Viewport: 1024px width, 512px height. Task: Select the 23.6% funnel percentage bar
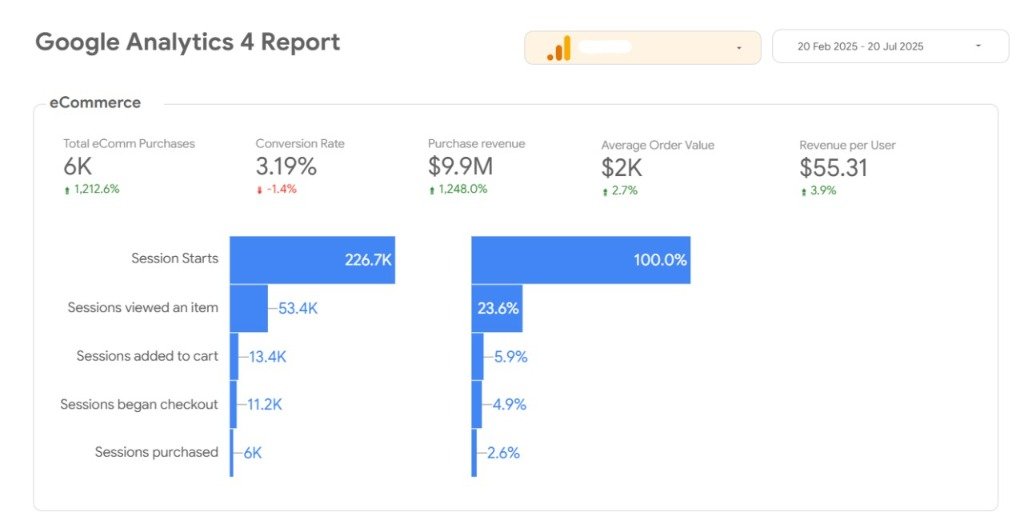(x=497, y=308)
